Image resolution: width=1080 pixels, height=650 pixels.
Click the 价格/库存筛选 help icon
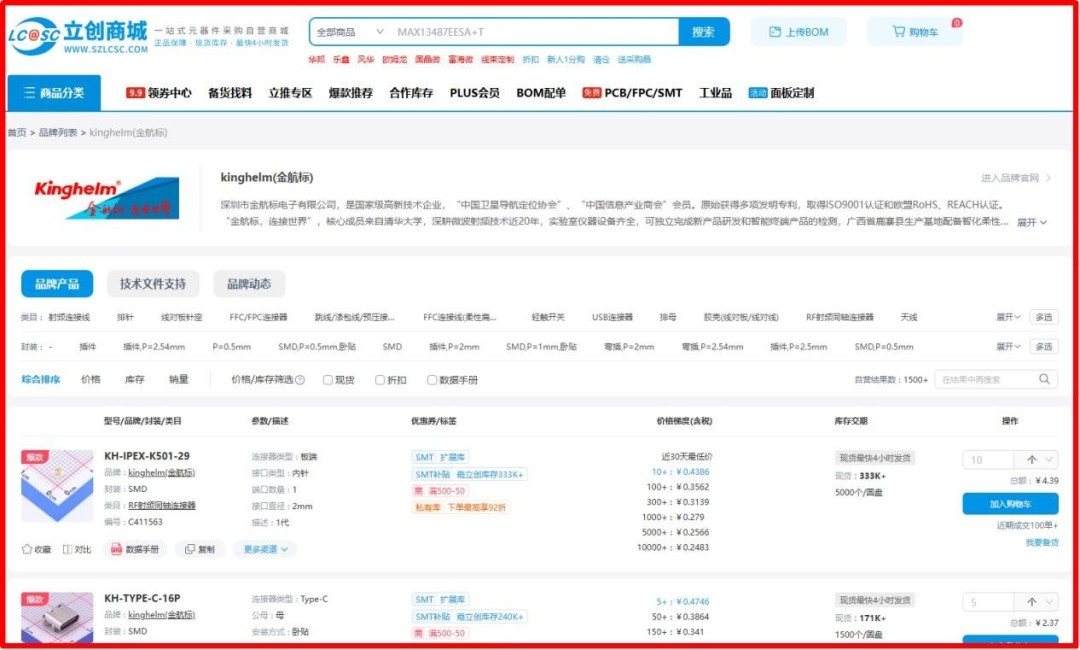(x=300, y=380)
